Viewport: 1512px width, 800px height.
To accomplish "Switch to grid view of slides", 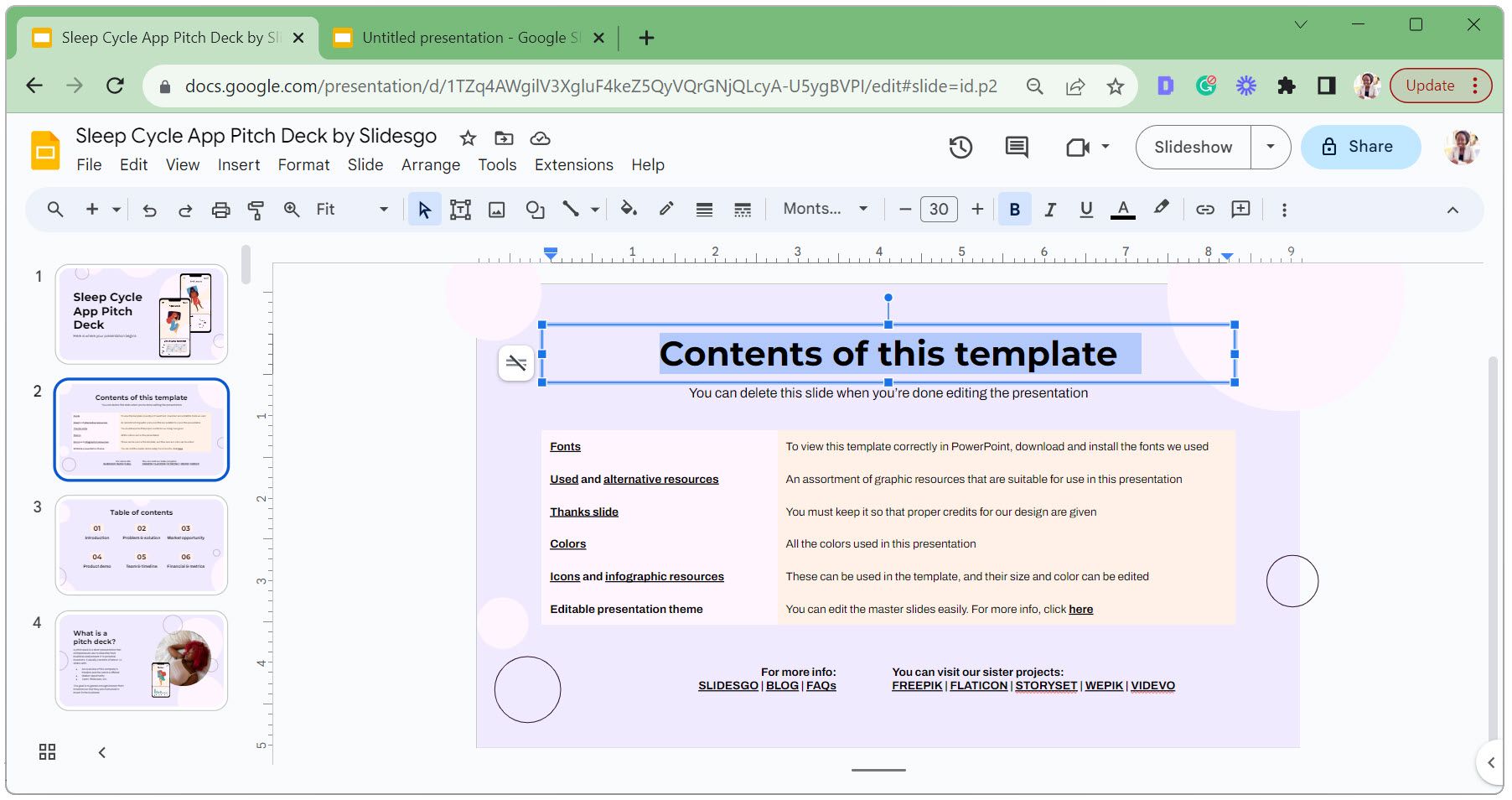I will click(x=48, y=752).
